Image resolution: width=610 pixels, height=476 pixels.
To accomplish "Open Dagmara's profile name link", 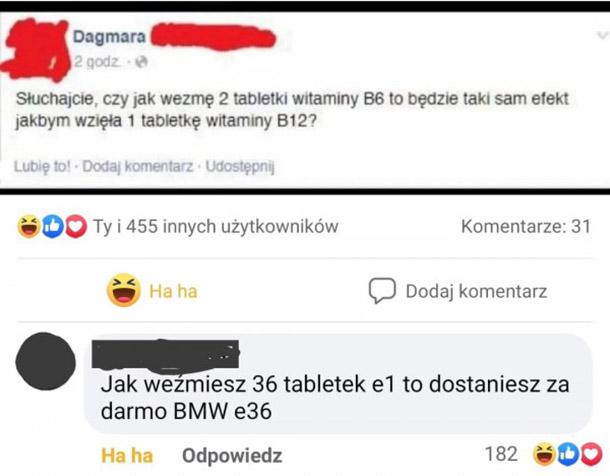I will 109,37.
